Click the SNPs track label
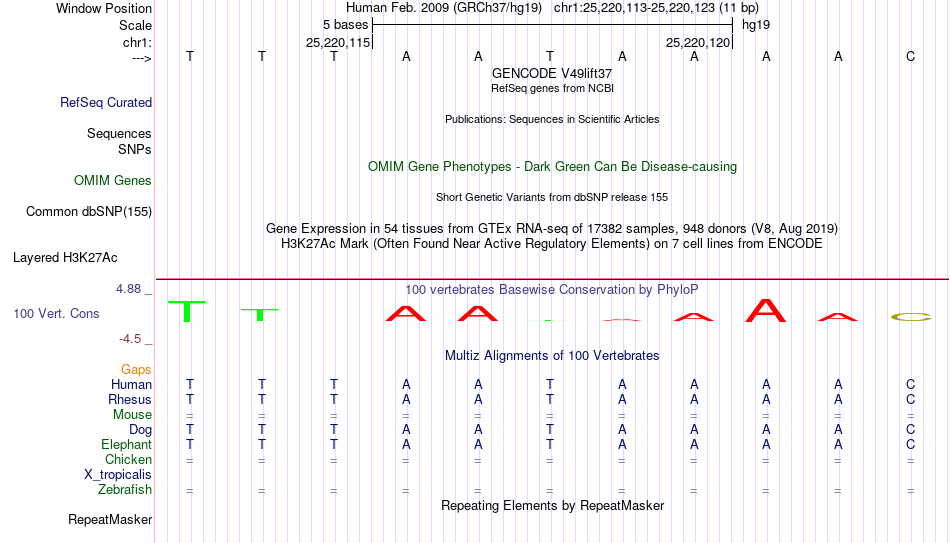Viewport: 950px width, 543px height. coord(135,149)
